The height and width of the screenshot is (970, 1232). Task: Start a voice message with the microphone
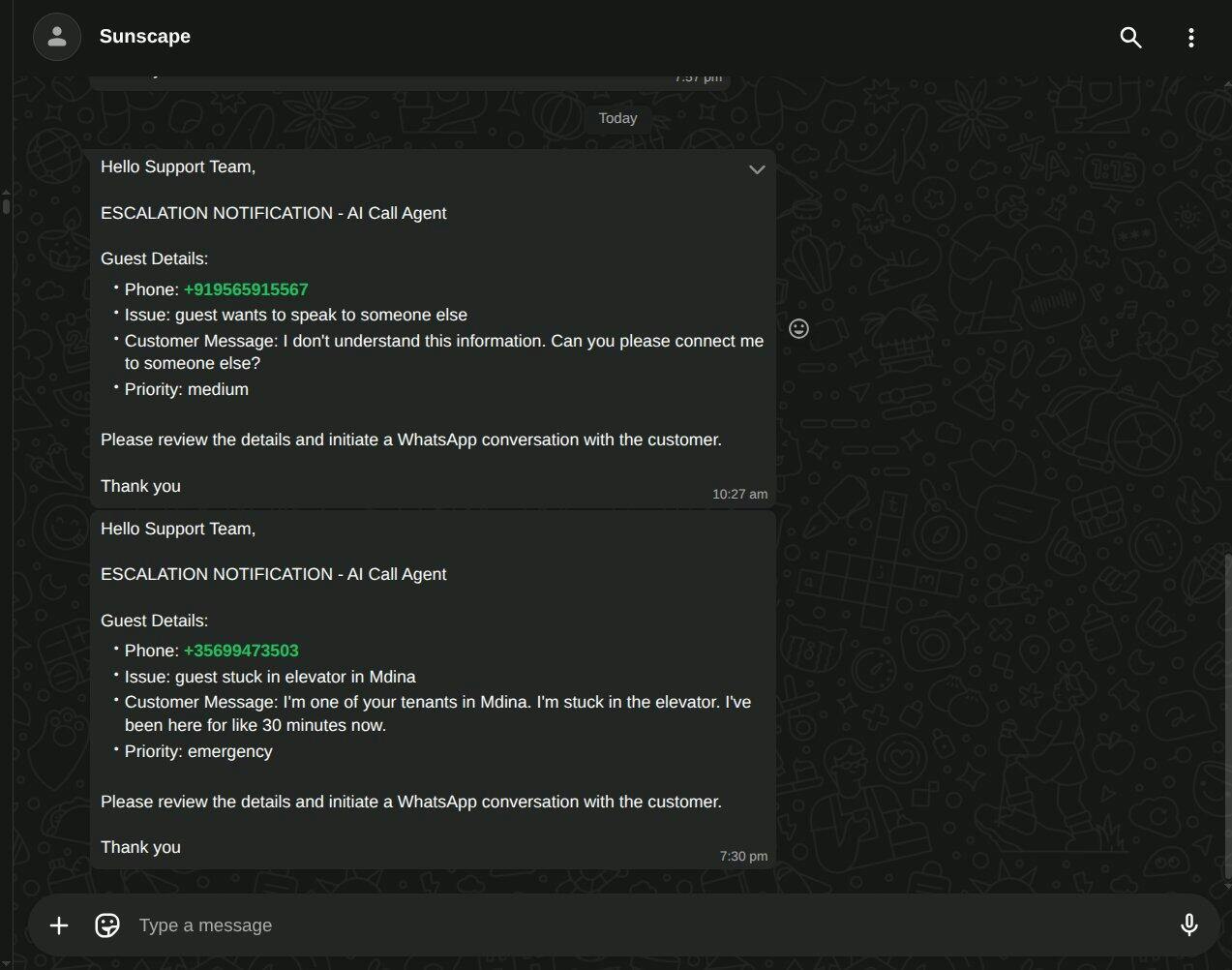click(x=1188, y=925)
